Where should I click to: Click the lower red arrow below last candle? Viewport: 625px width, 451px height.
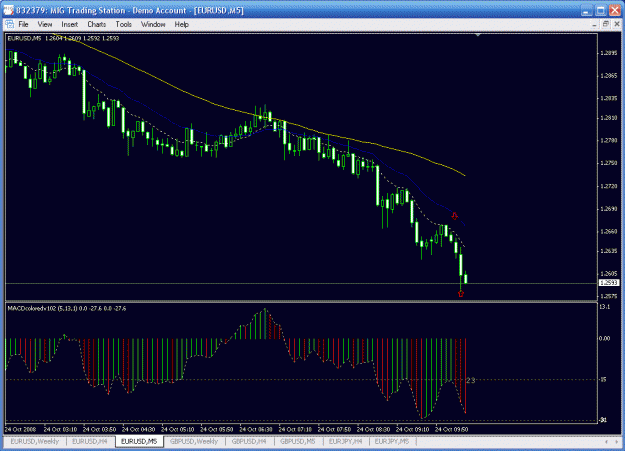point(461,294)
